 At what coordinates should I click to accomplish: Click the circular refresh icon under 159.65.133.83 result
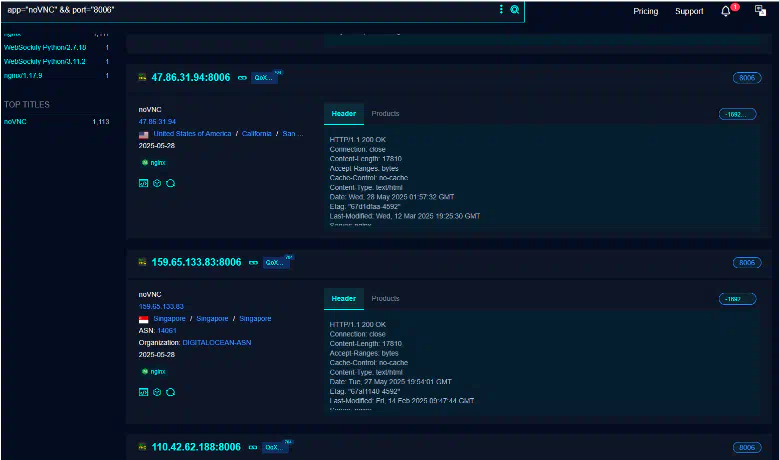[170, 392]
